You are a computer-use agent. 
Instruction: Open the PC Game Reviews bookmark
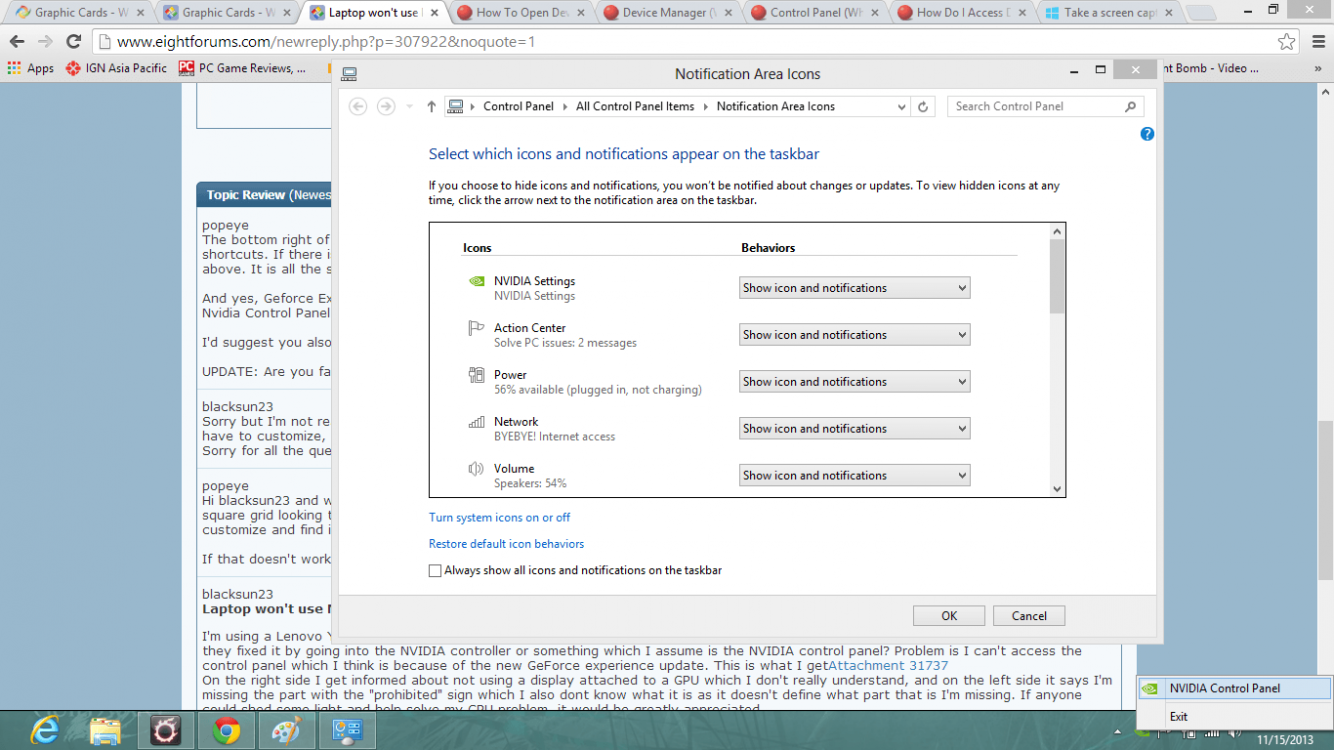click(243, 68)
